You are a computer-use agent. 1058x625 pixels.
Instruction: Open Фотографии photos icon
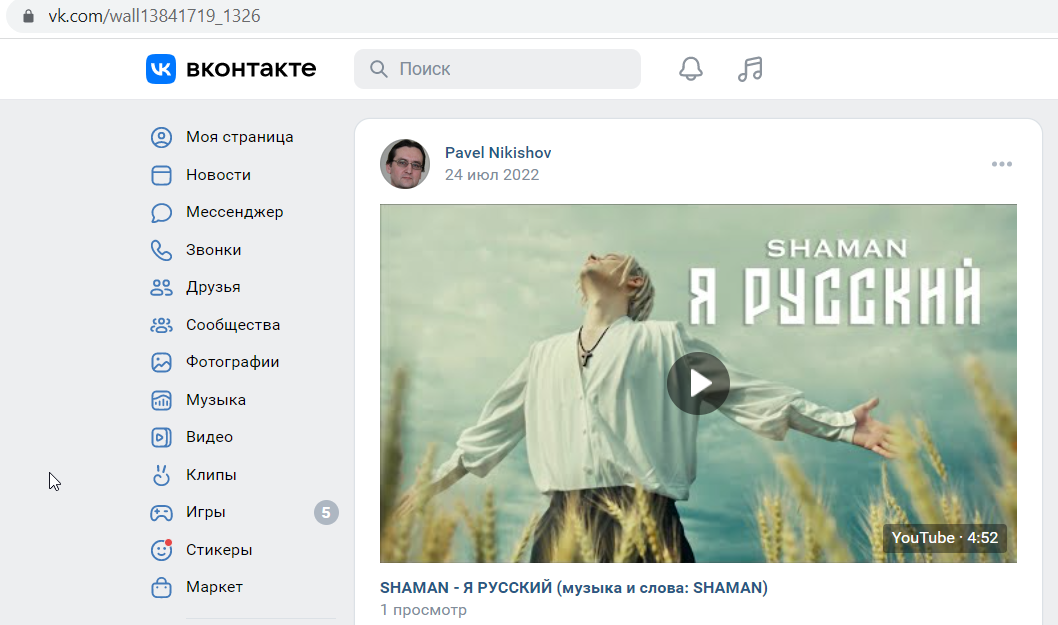coord(161,362)
